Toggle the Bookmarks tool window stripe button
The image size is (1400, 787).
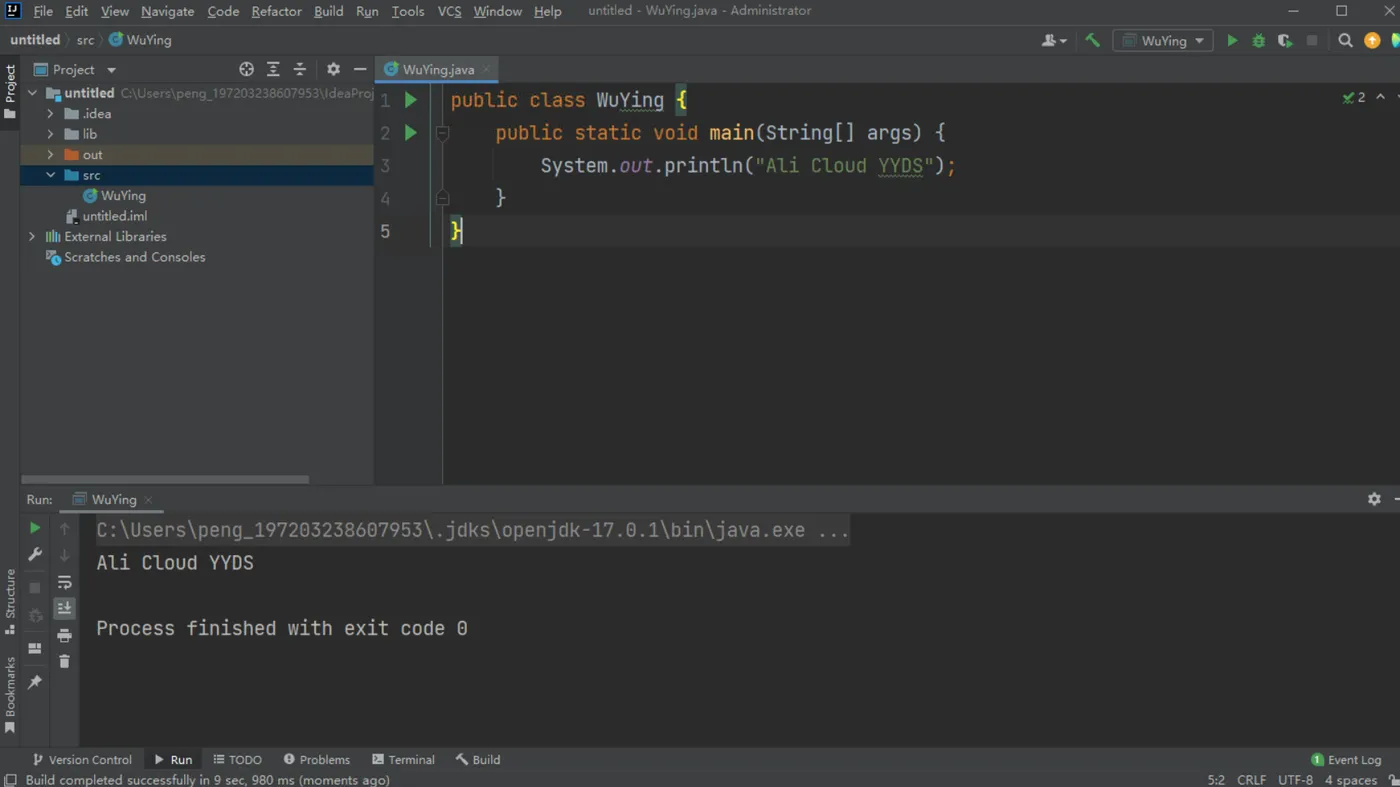click(x=10, y=695)
